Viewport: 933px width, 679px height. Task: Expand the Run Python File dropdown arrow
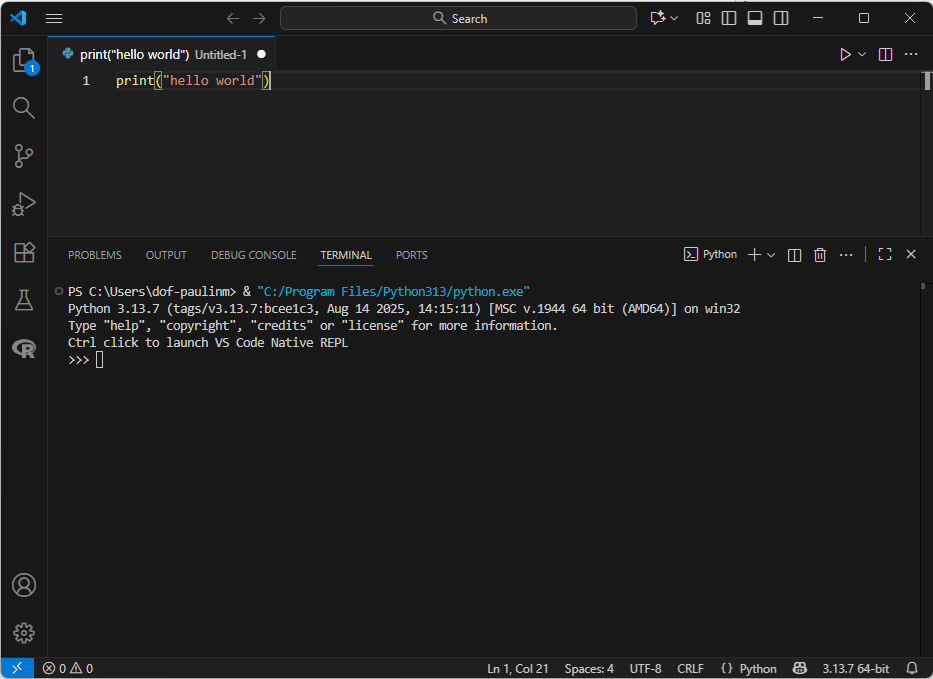[x=862, y=54]
